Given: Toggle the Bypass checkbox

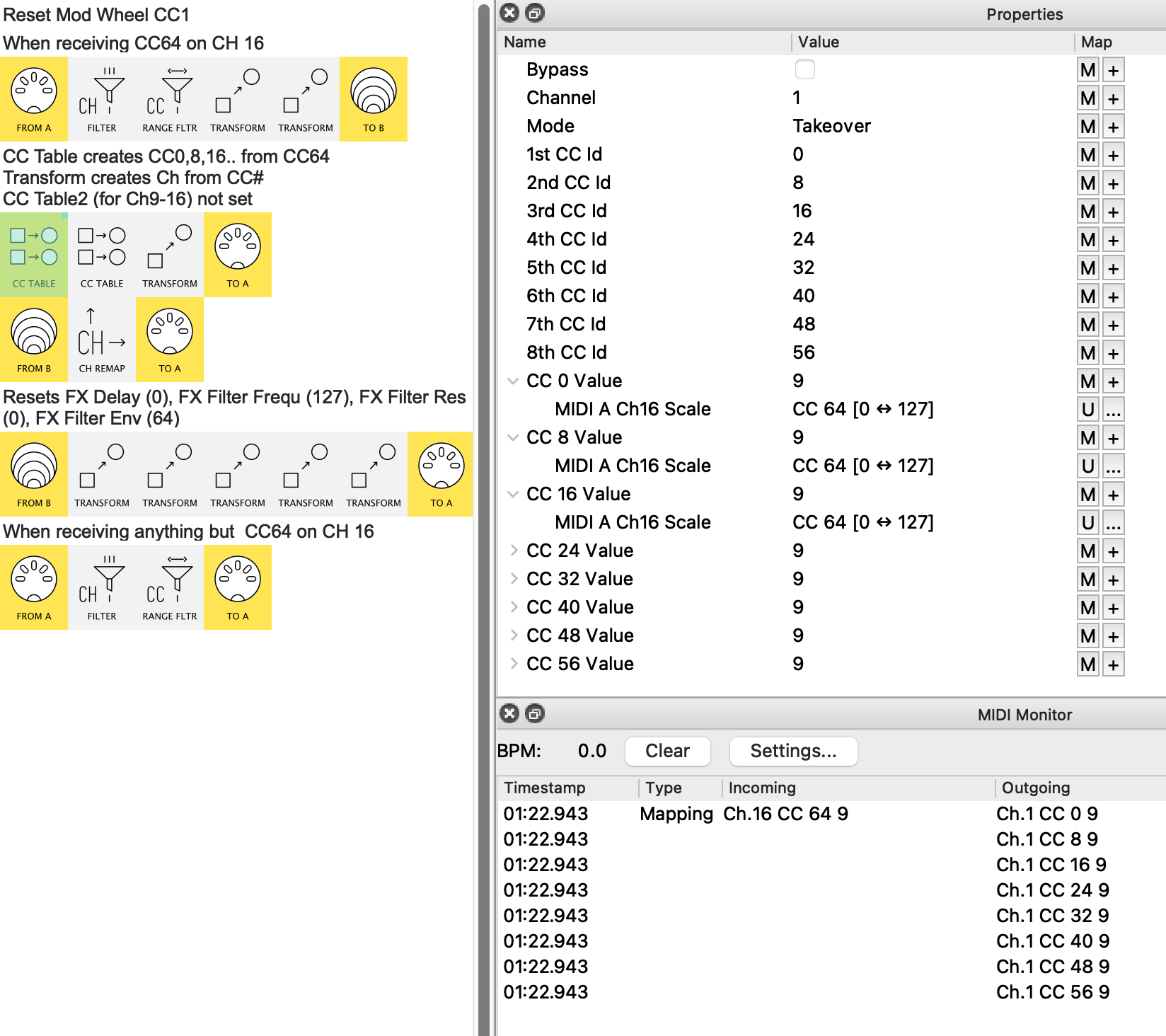Looking at the screenshot, I should tap(804, 69).
